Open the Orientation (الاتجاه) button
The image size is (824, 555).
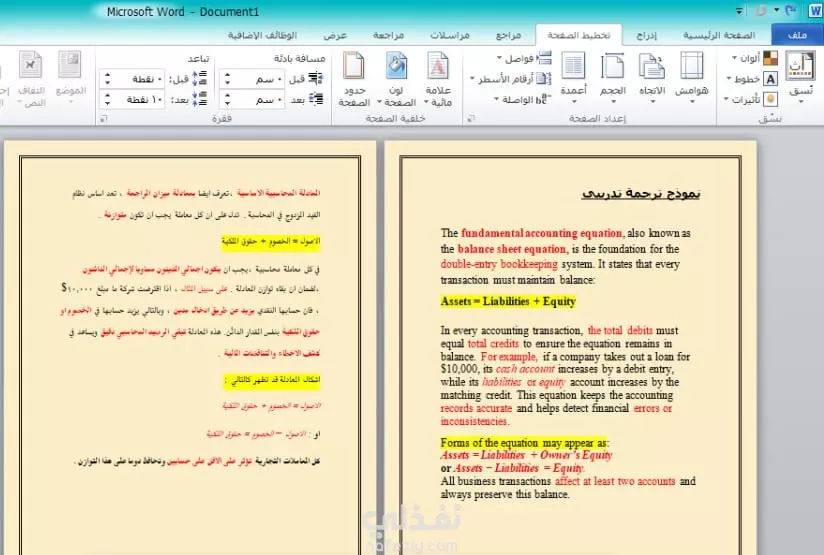[652, 76]
